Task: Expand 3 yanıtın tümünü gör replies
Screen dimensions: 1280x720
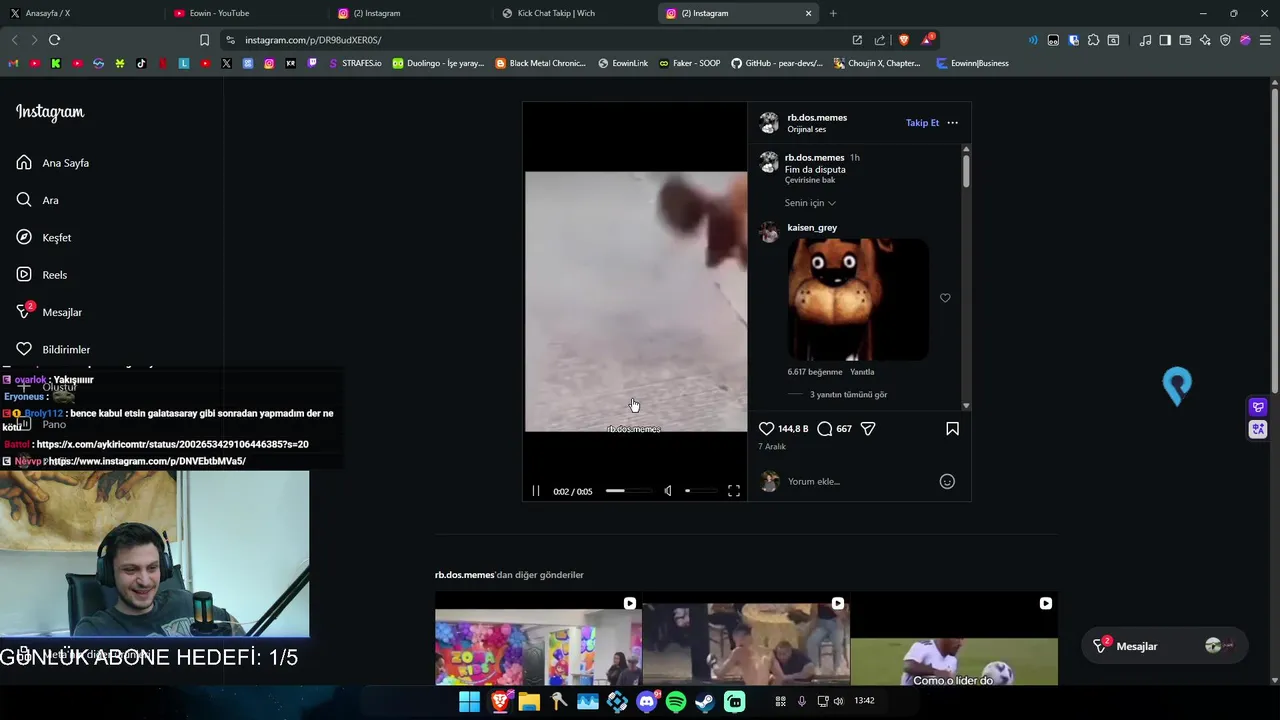Action: [x=848, y=395]
